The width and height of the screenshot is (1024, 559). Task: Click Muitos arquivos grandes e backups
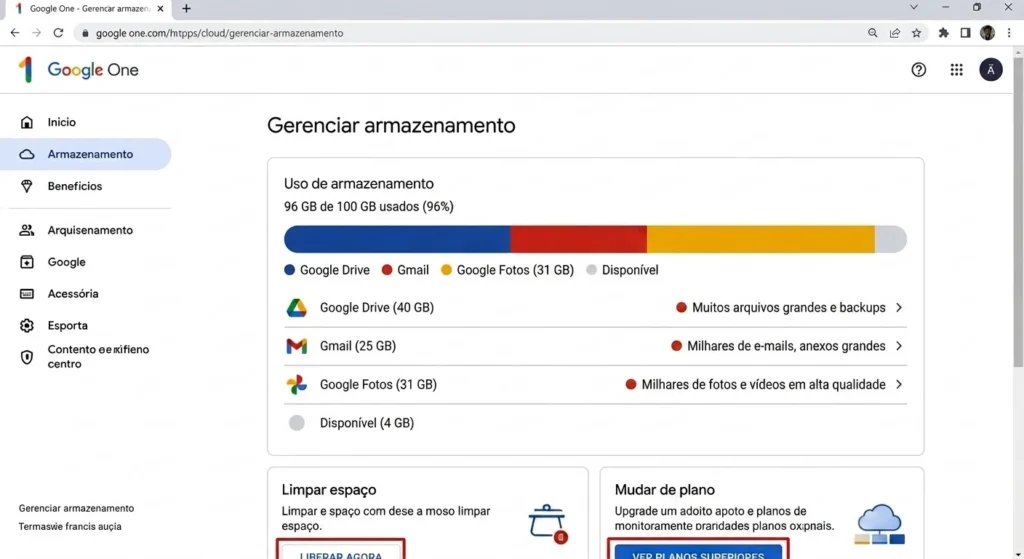click(788, 308)
